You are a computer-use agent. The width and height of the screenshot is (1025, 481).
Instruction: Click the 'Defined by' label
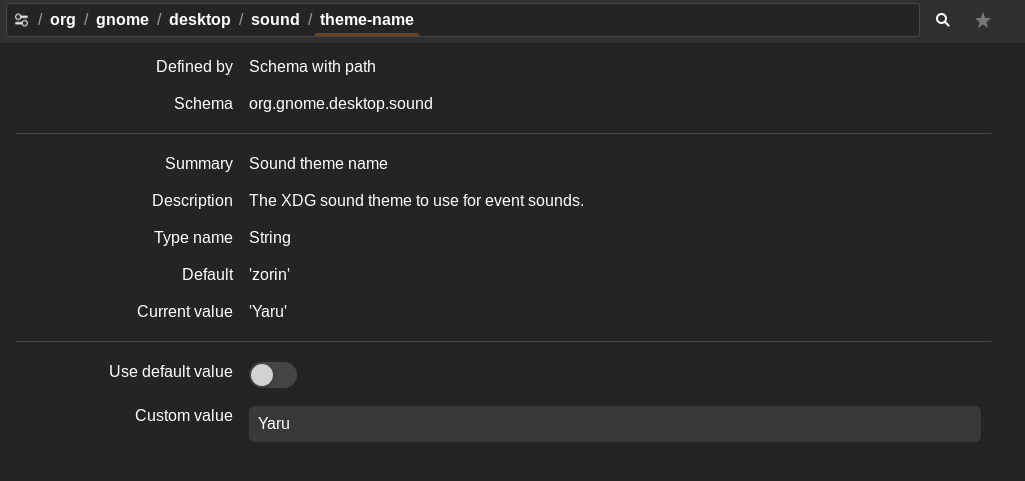(194, 67)
